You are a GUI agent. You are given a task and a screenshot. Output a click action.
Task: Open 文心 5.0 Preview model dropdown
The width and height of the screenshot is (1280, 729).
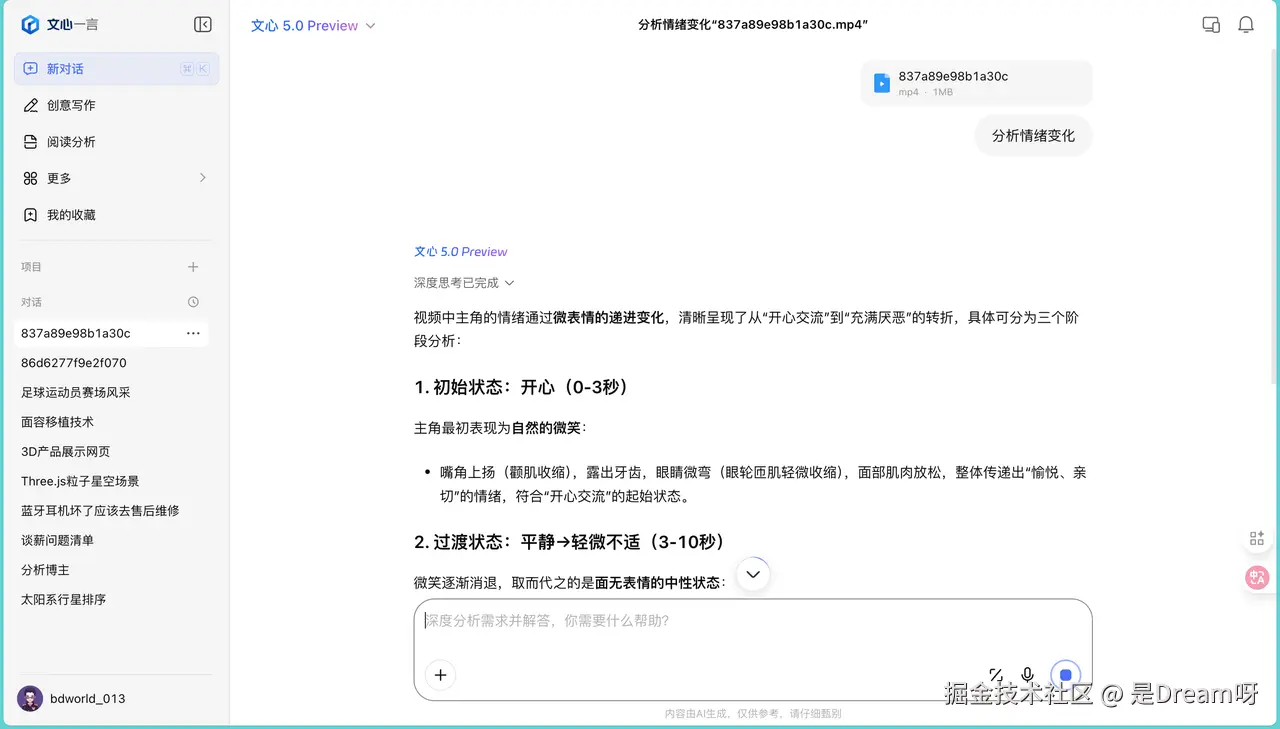(313, 26)
